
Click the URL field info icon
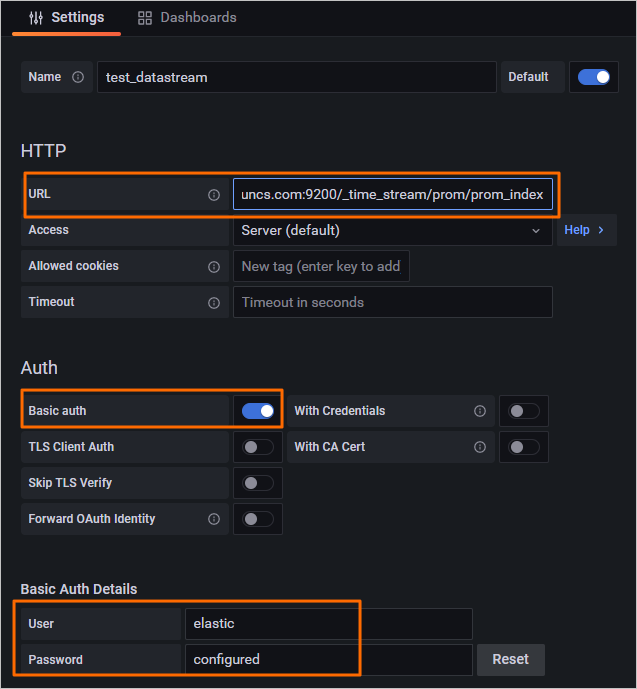pyautogui.click(x=213, y=195)
